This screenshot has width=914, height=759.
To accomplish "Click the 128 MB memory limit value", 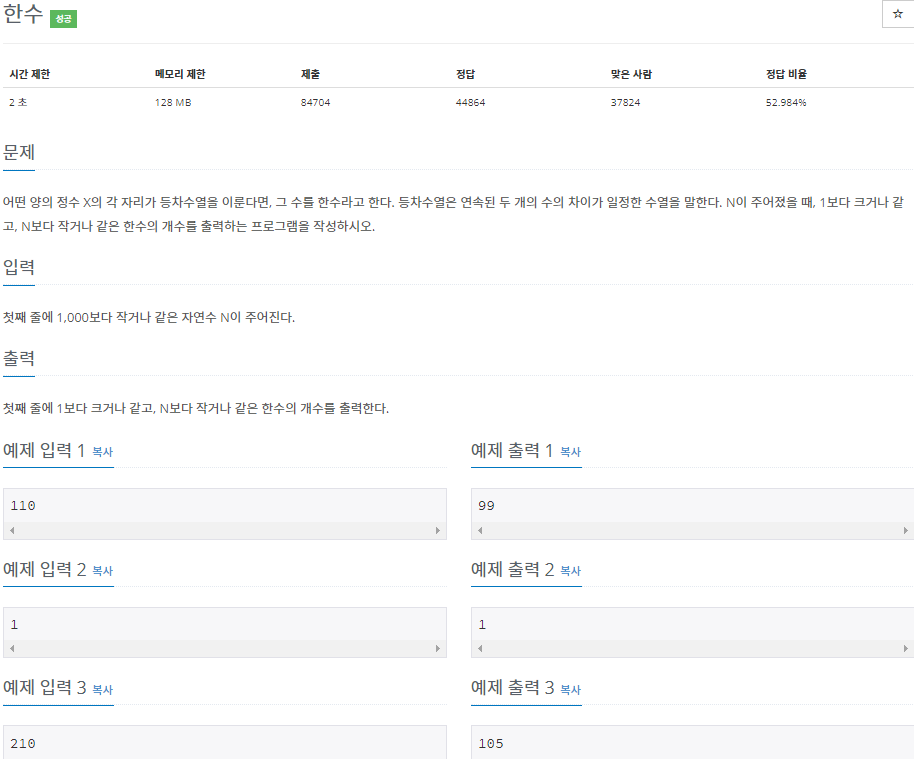I will point(173,102).
